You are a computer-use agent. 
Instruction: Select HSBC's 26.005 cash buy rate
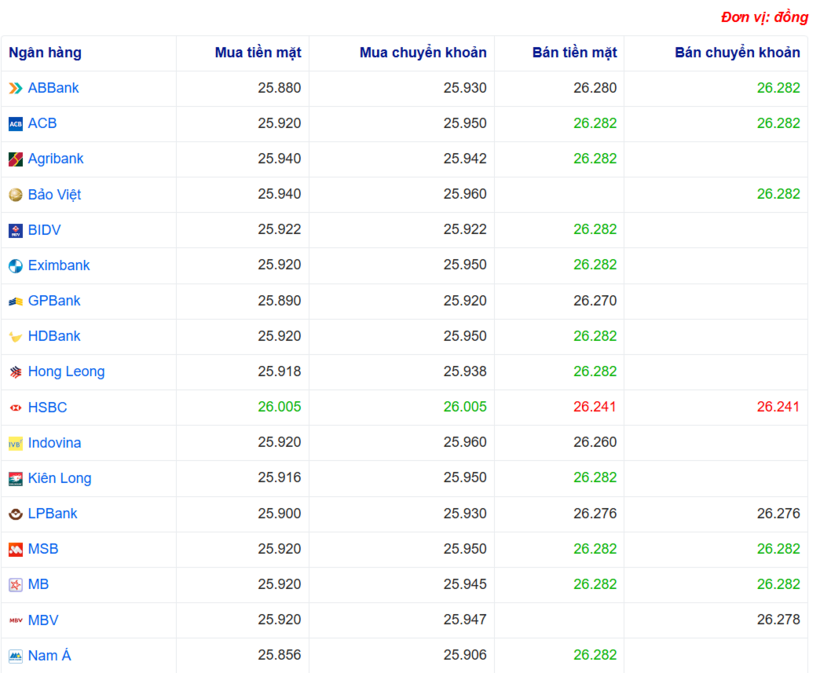click(279, 407)
